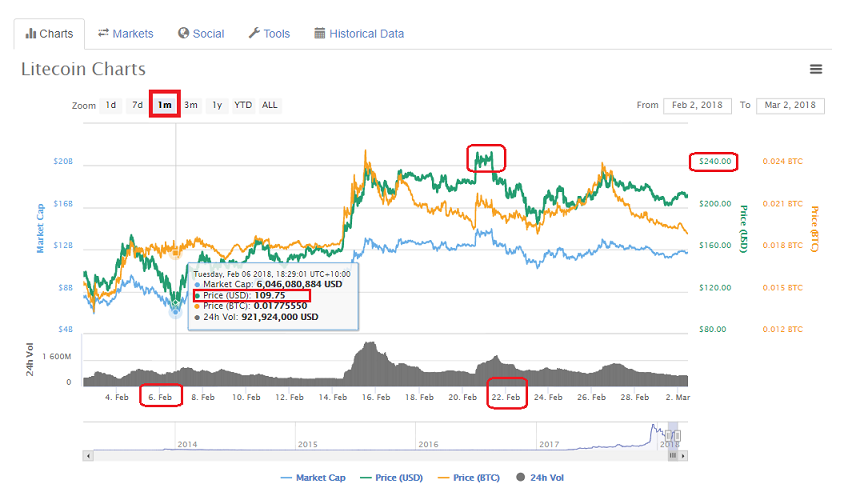Switch to the Social tab
This screenshot has width=844, height=488.
pos(201,34)
